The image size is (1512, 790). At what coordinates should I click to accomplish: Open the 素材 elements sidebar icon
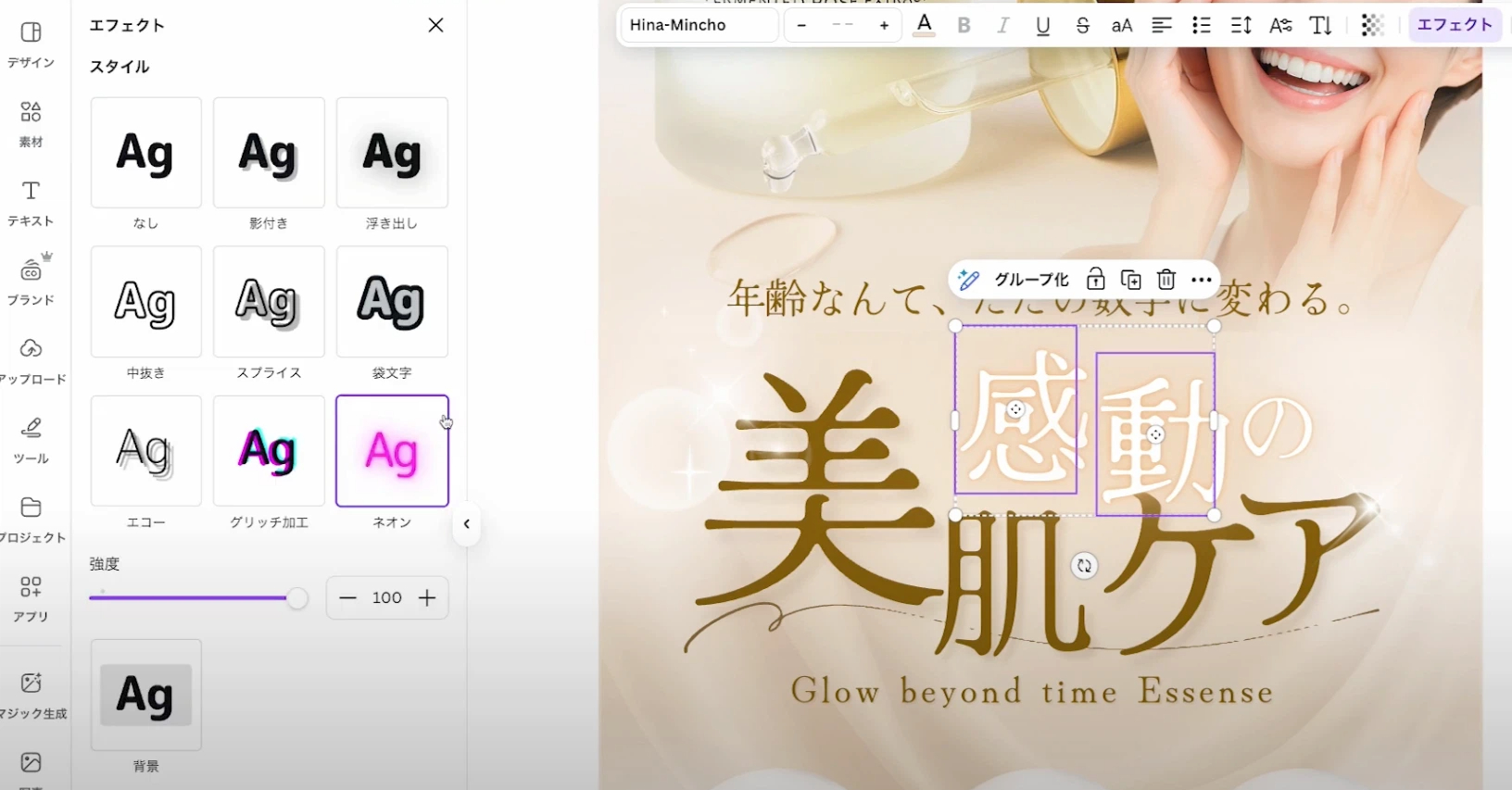pos(31,123)
